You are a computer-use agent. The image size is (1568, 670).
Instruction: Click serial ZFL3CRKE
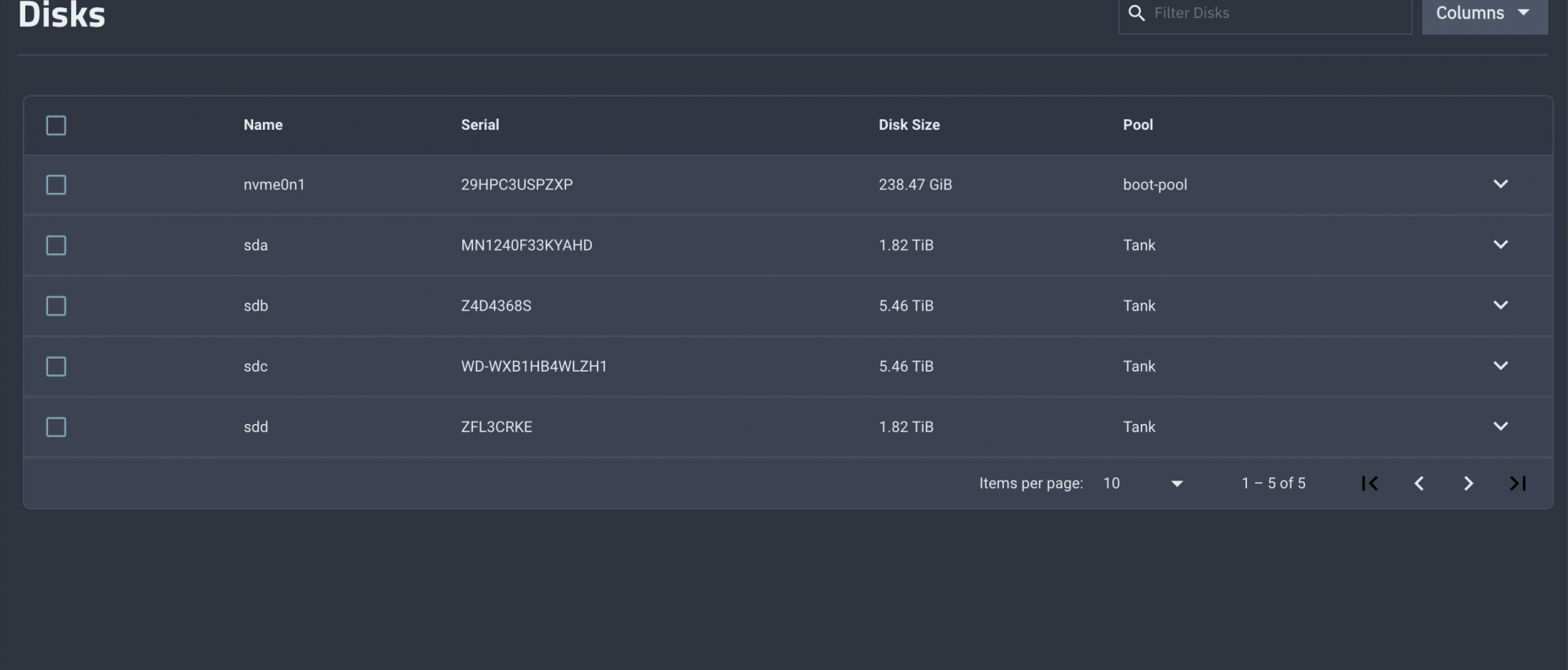pos(497,427)
